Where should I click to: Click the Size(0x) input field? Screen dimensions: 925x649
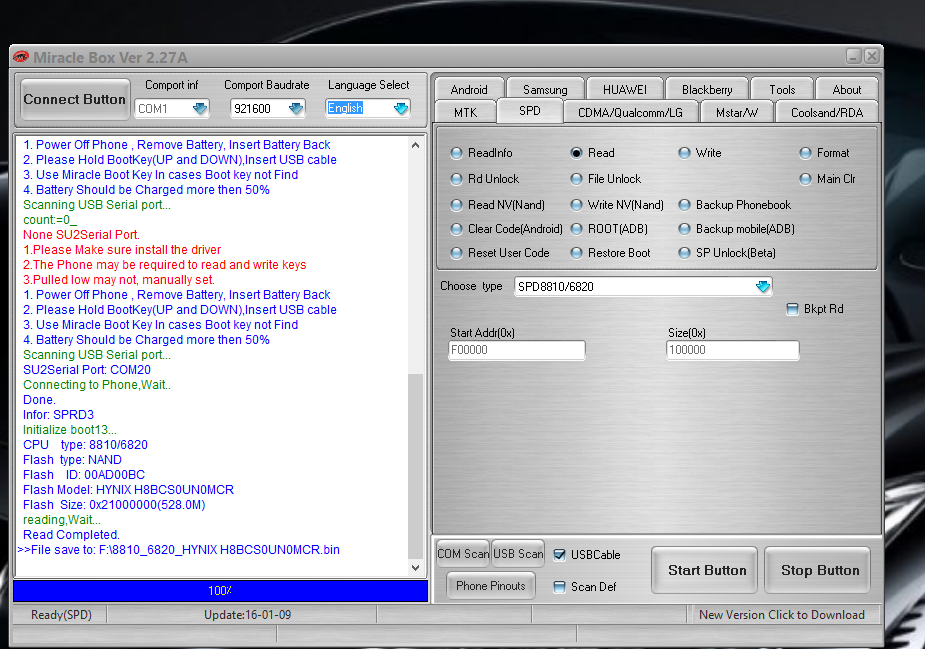click(733, 350)
